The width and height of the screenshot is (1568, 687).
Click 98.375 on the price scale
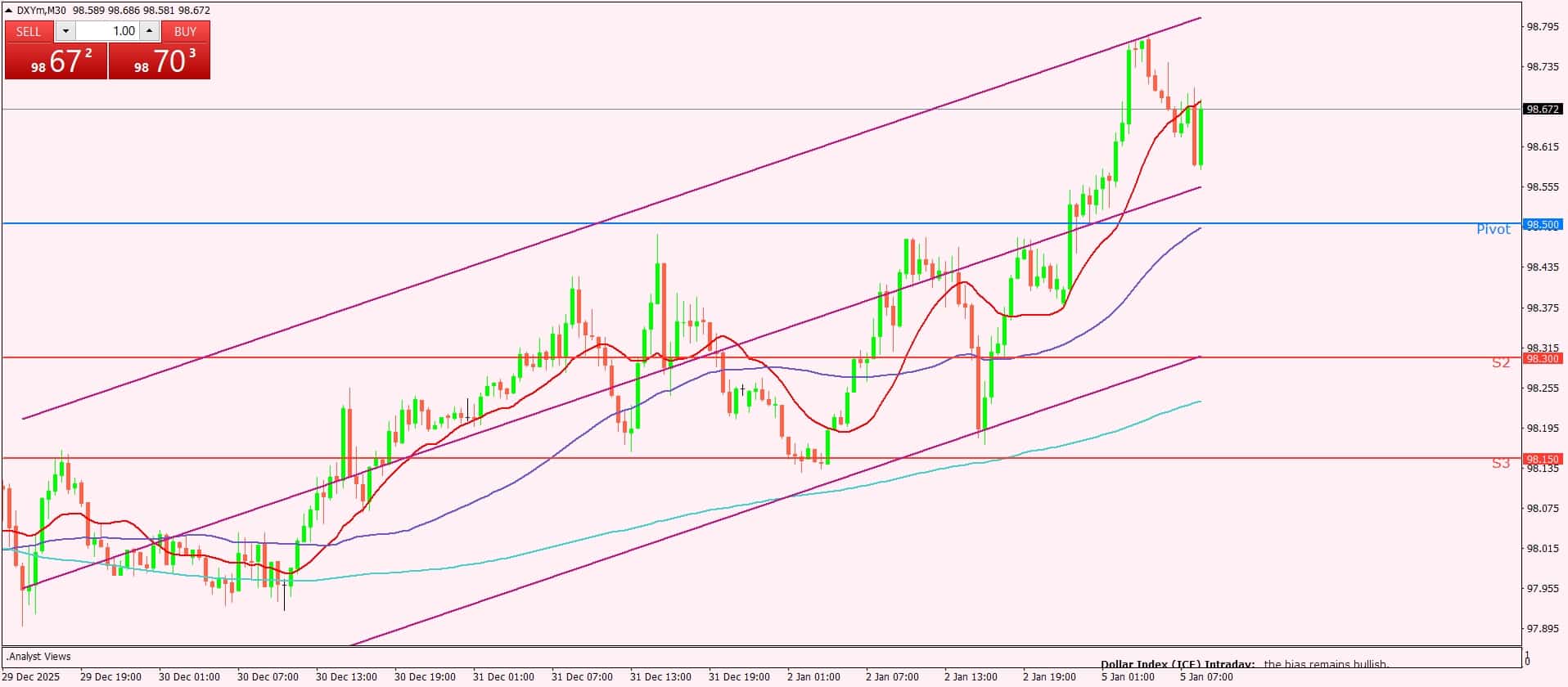(x=1543, y=308)
